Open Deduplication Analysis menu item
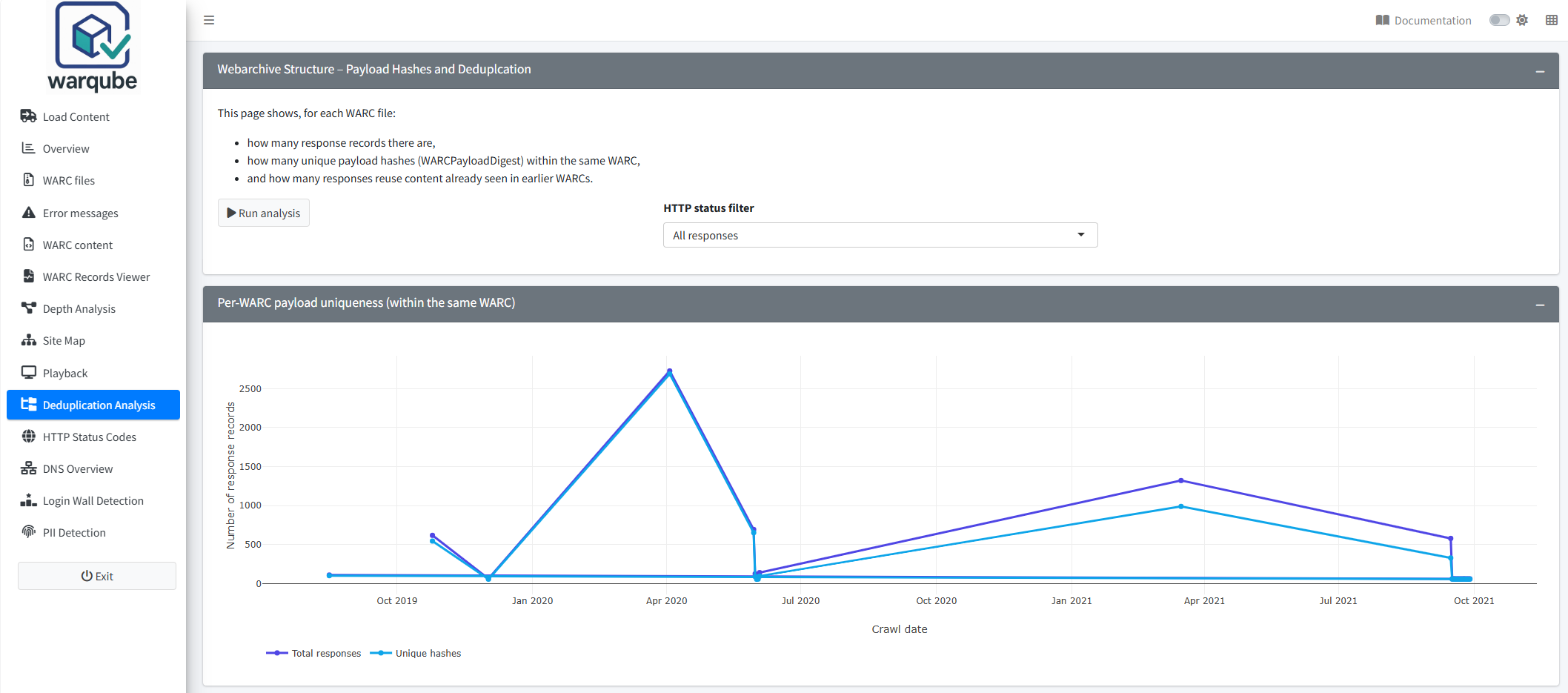The height and width of the screenshot is (693, 1568). pyautogui.click(x=93, y=405)
